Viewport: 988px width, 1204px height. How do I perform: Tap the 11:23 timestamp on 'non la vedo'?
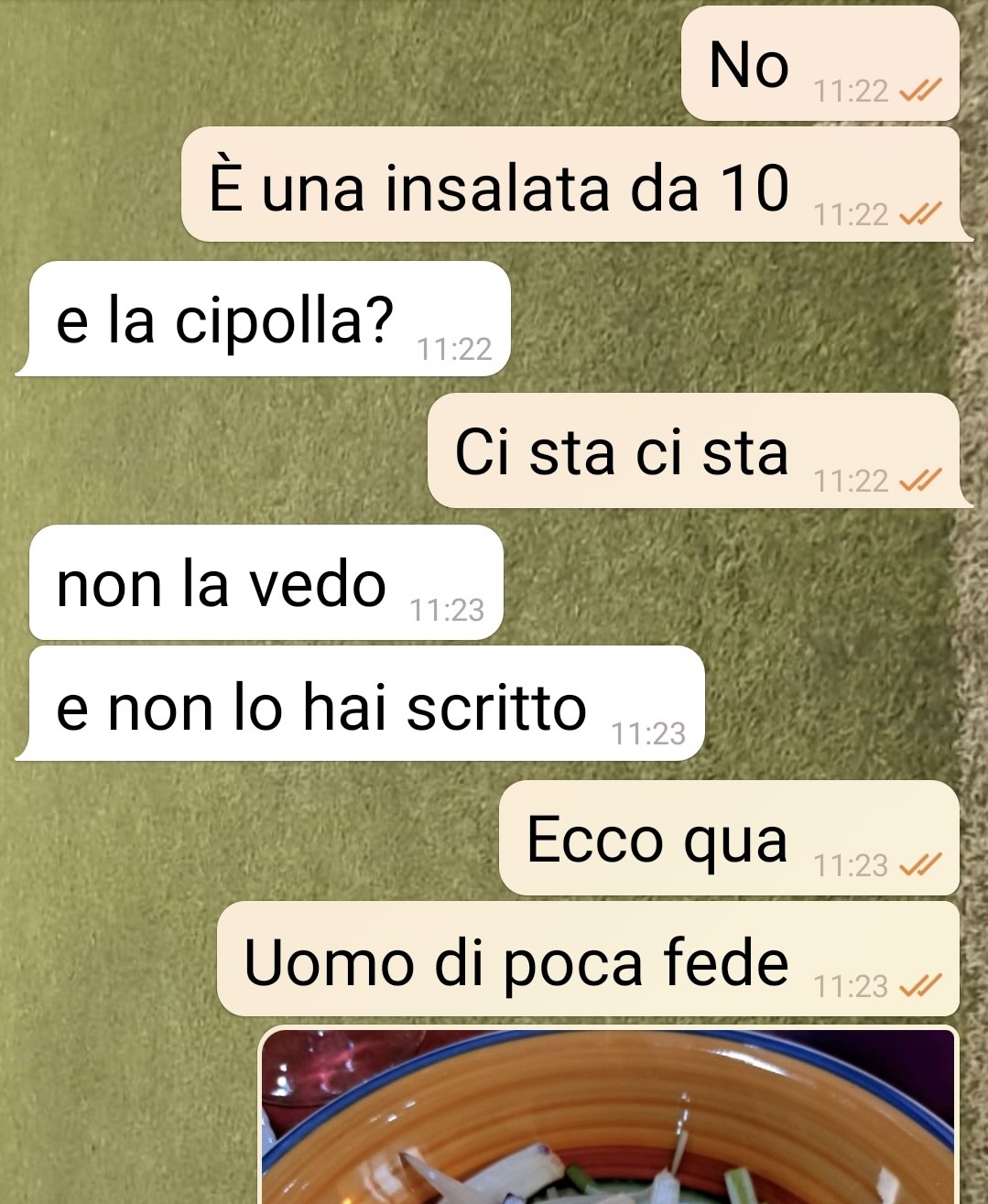click(x=447, y=610)
